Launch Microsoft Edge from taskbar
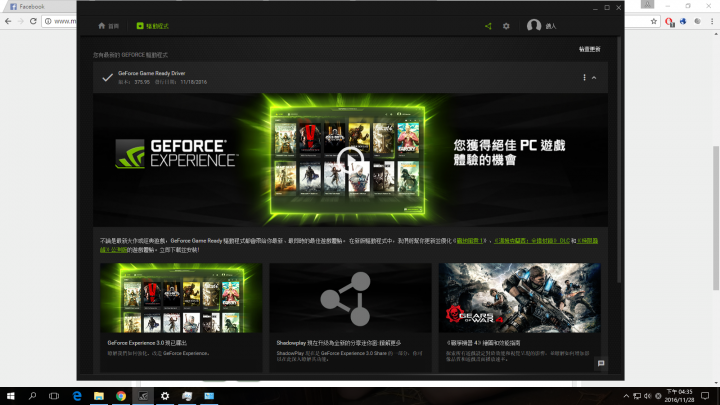Image resolution: width=720 pixels, height=405 pixels. click(x=77, y=396)
